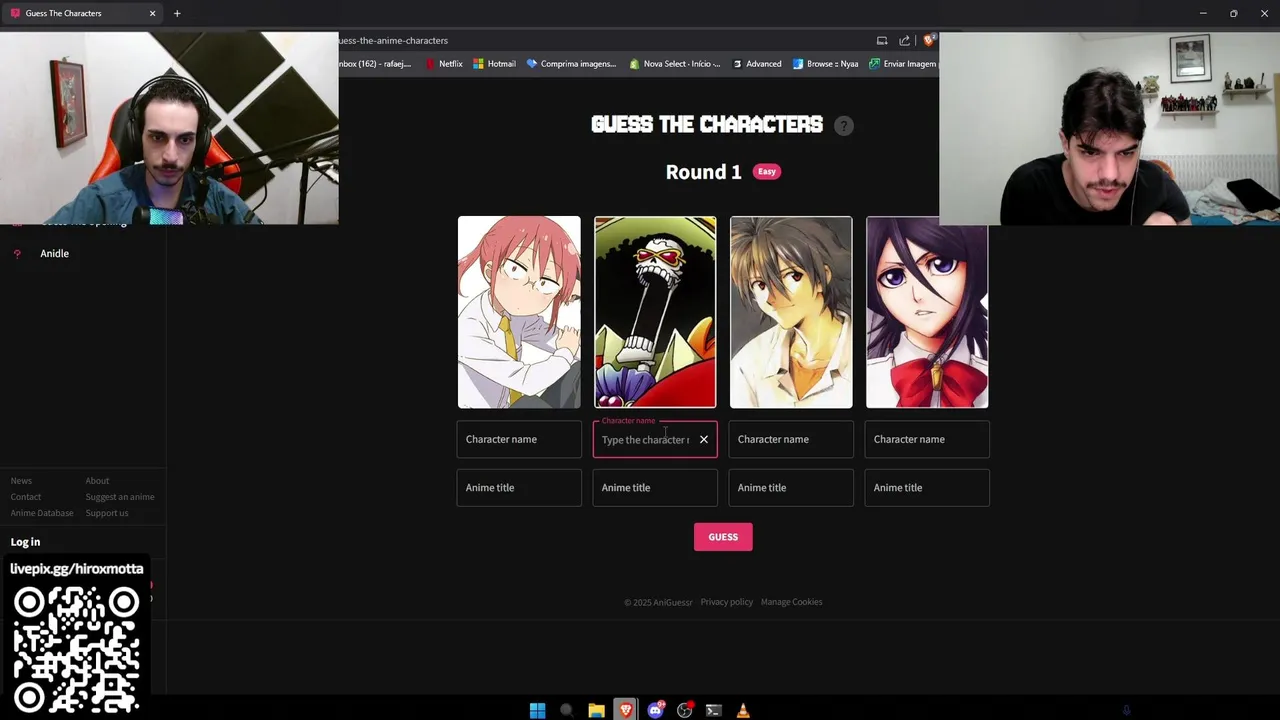Open the Comprima imagens bookmark

(572, 64)
